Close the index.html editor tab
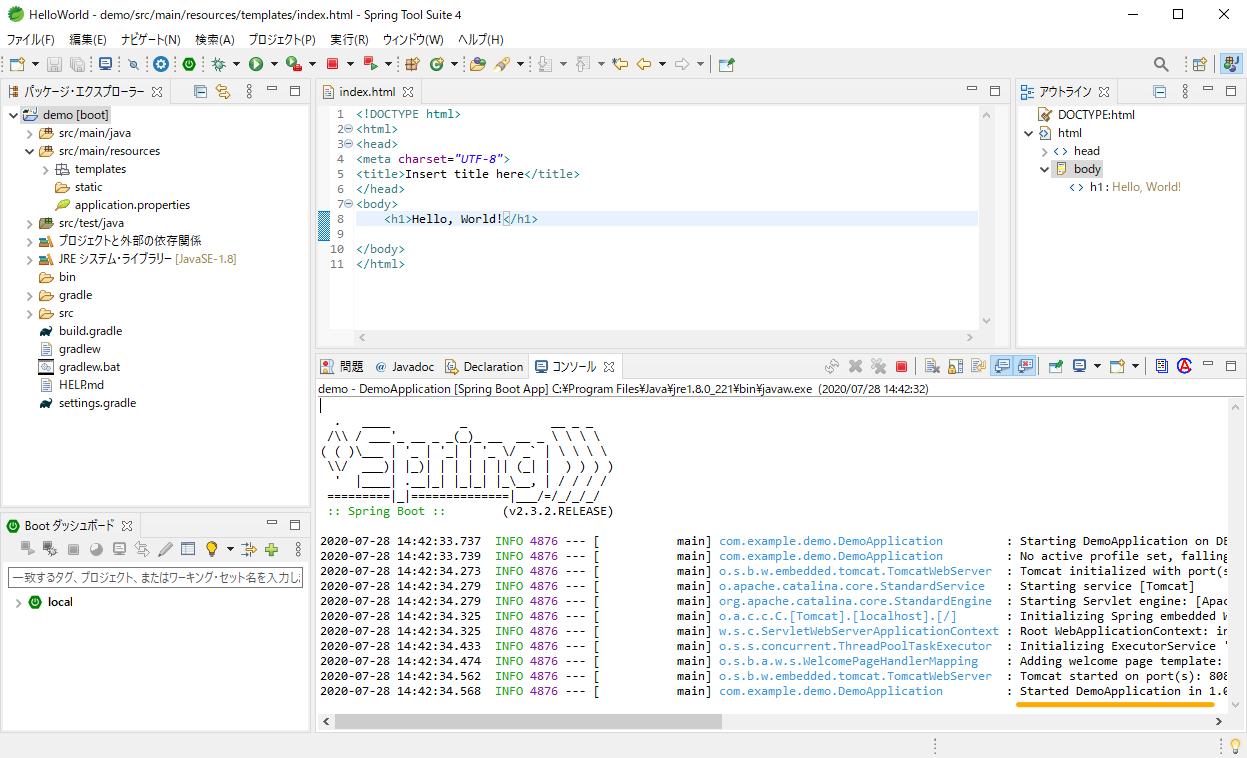 408,92
